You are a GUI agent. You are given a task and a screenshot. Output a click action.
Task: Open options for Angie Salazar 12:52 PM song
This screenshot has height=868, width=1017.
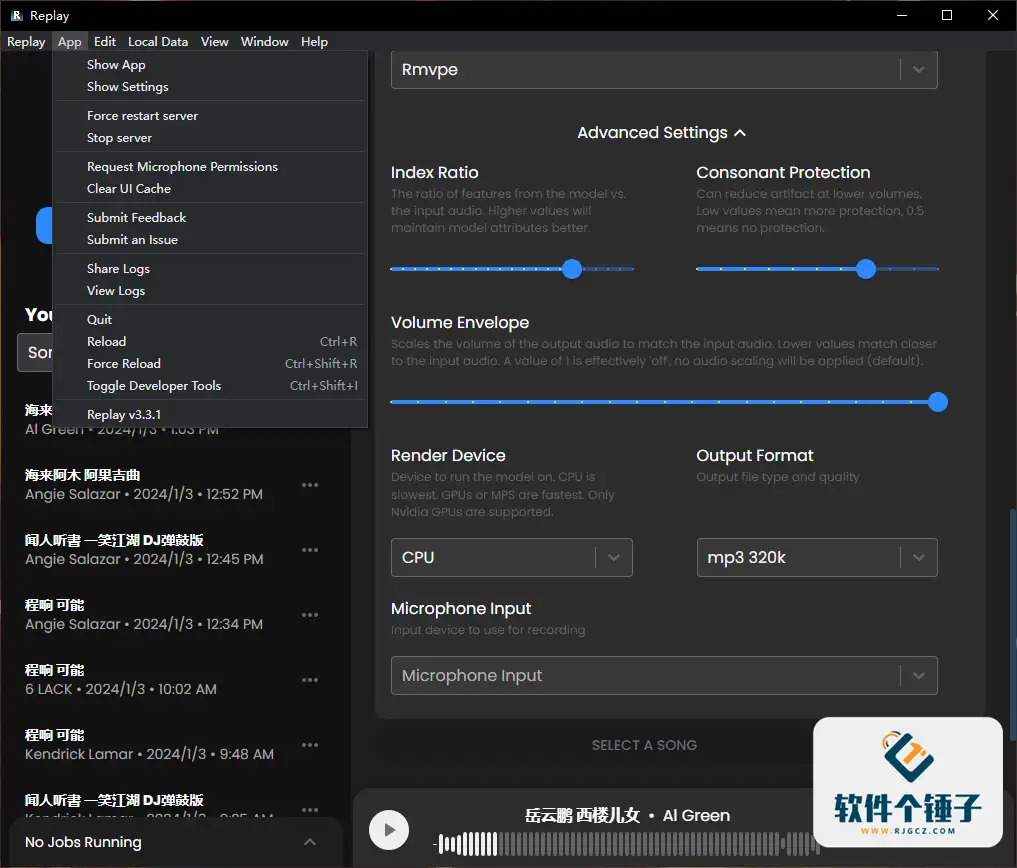point(310,485)
